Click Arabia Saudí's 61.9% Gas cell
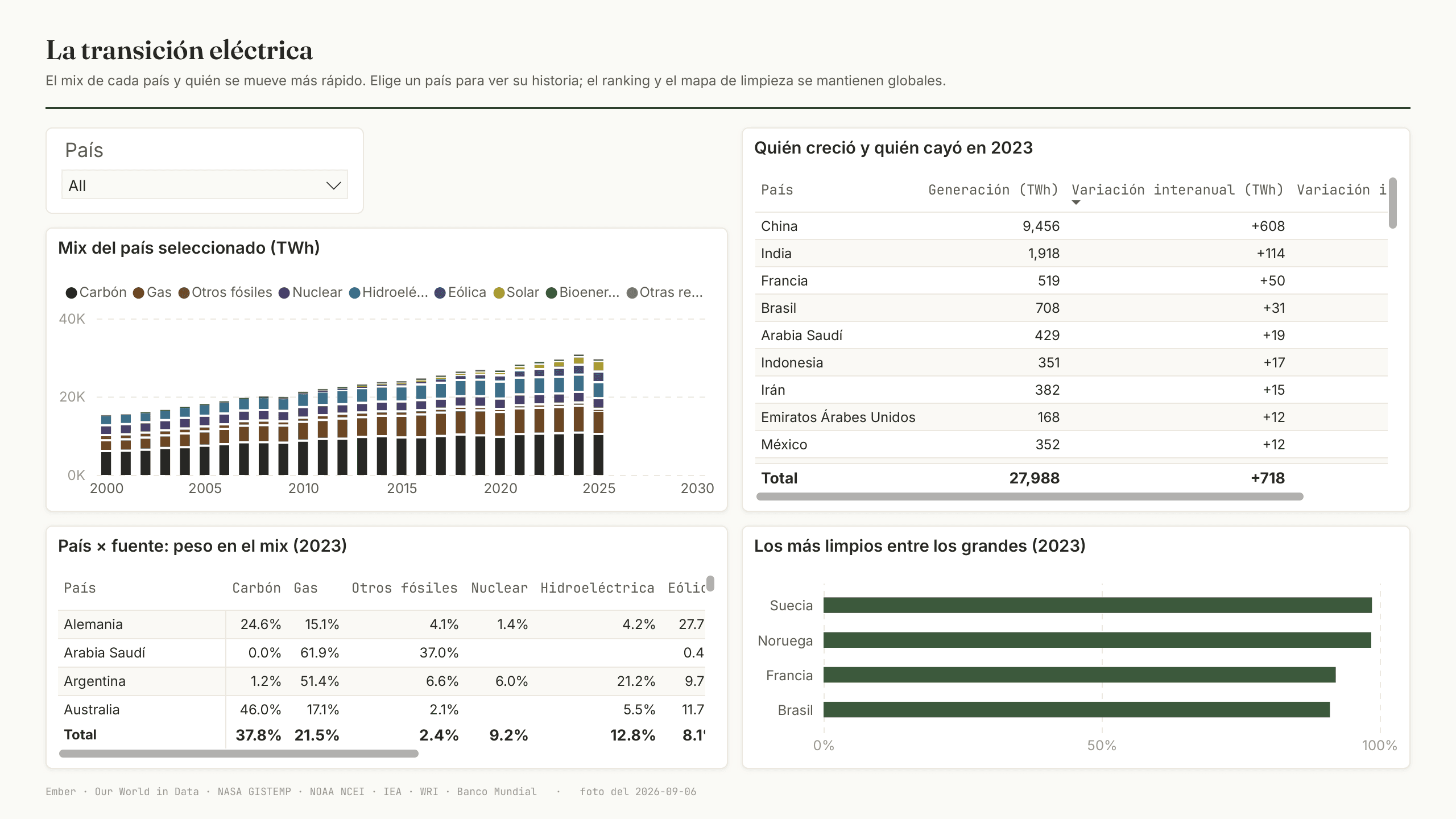Viewport: 1456px width, 819px height. [x=320, y=653]
